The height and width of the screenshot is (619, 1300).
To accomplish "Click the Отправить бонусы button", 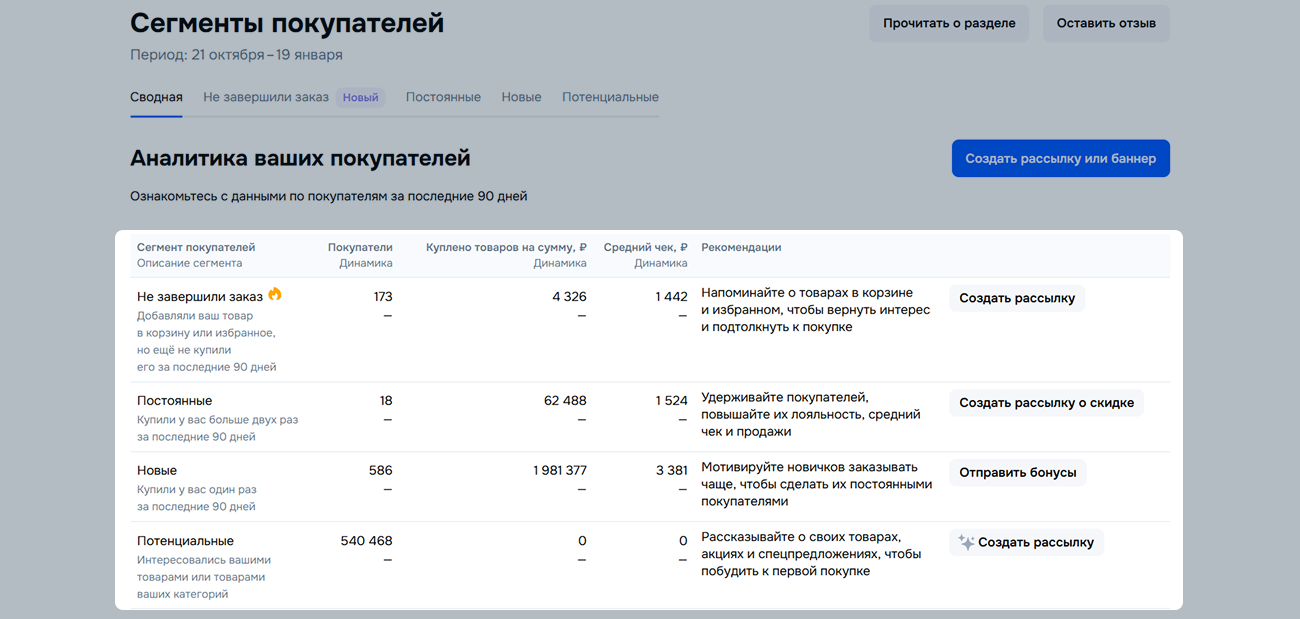I will 1017,472.
